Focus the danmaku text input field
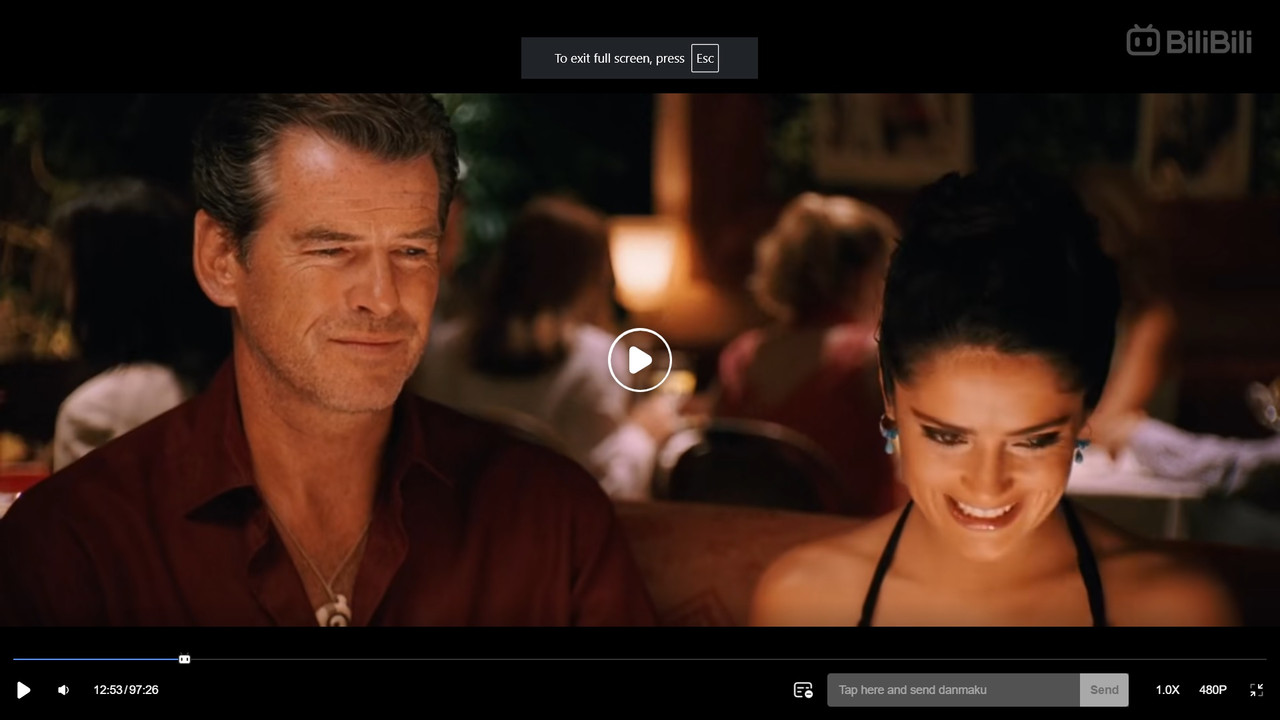This screenshot has height=720, width=1280. tap(953, 690)
